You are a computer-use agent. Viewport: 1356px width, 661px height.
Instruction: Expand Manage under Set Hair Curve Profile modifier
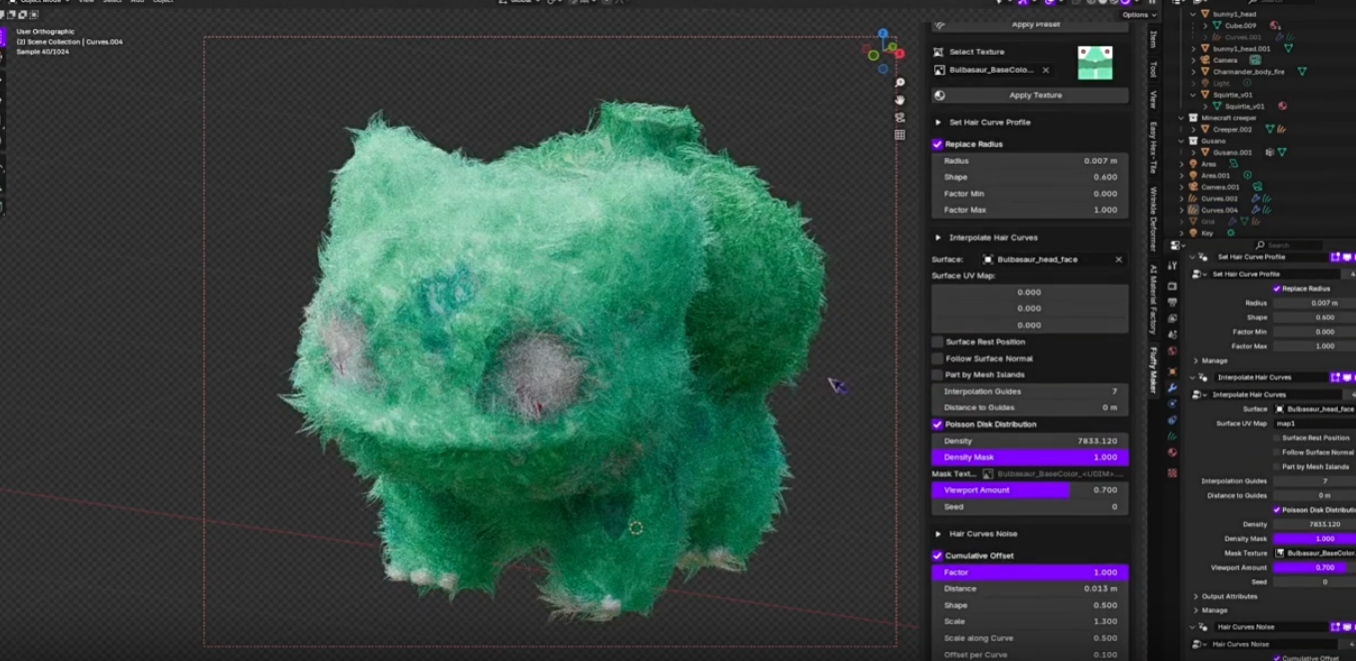(1195, 361)
